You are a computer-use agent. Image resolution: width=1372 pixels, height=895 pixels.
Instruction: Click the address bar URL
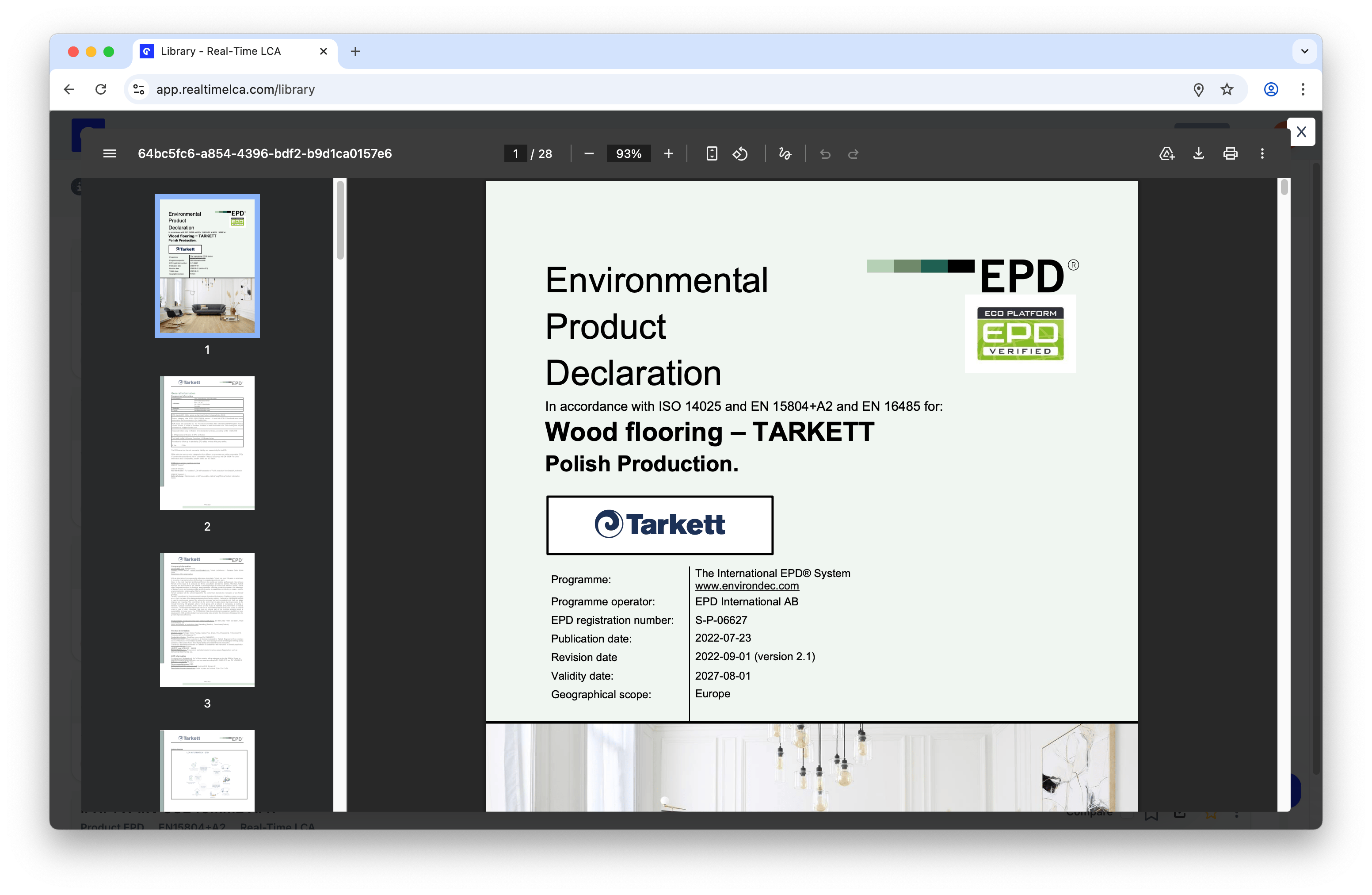pyautogui.click(x=236, y=89)
